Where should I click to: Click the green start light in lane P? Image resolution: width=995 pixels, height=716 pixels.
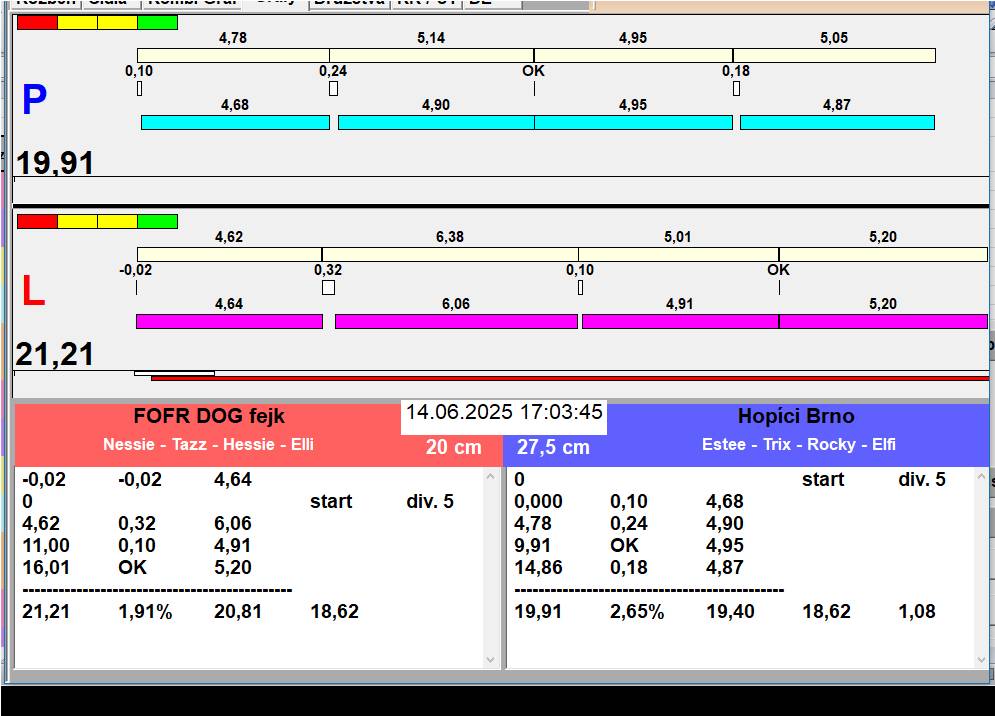click(x=157, y=22)
